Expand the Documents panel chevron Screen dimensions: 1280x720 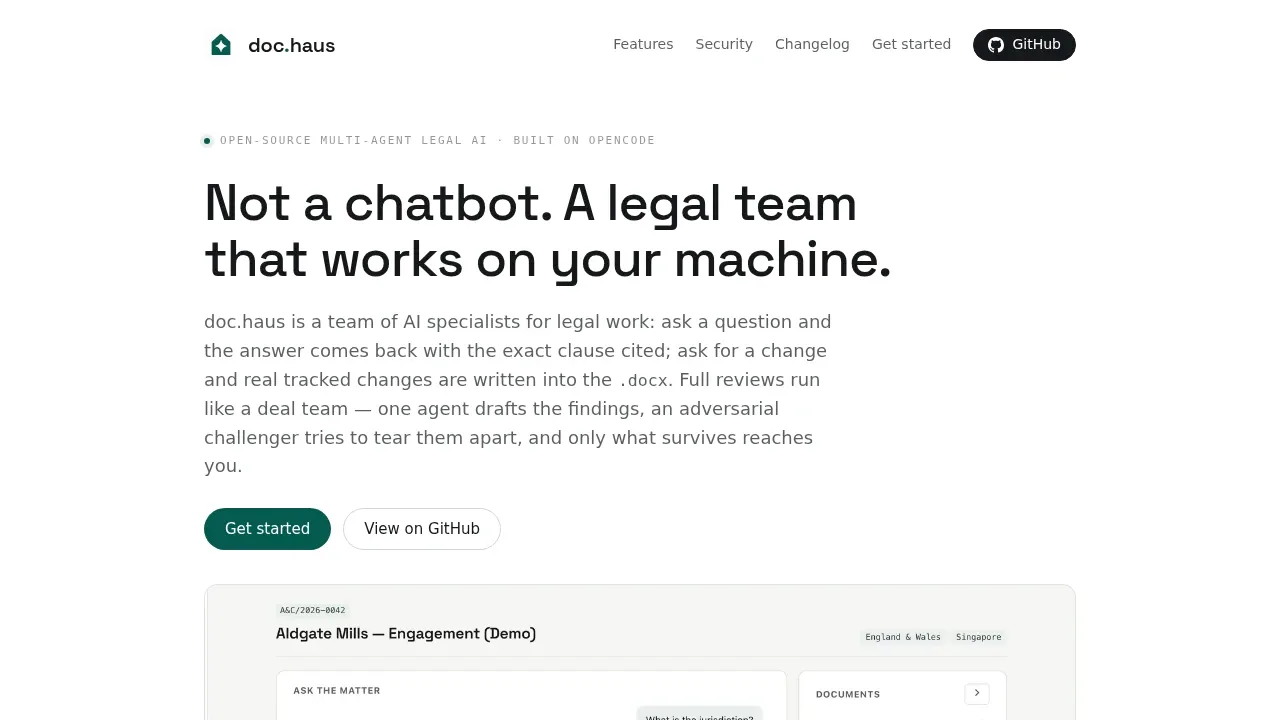pos(977,693)
